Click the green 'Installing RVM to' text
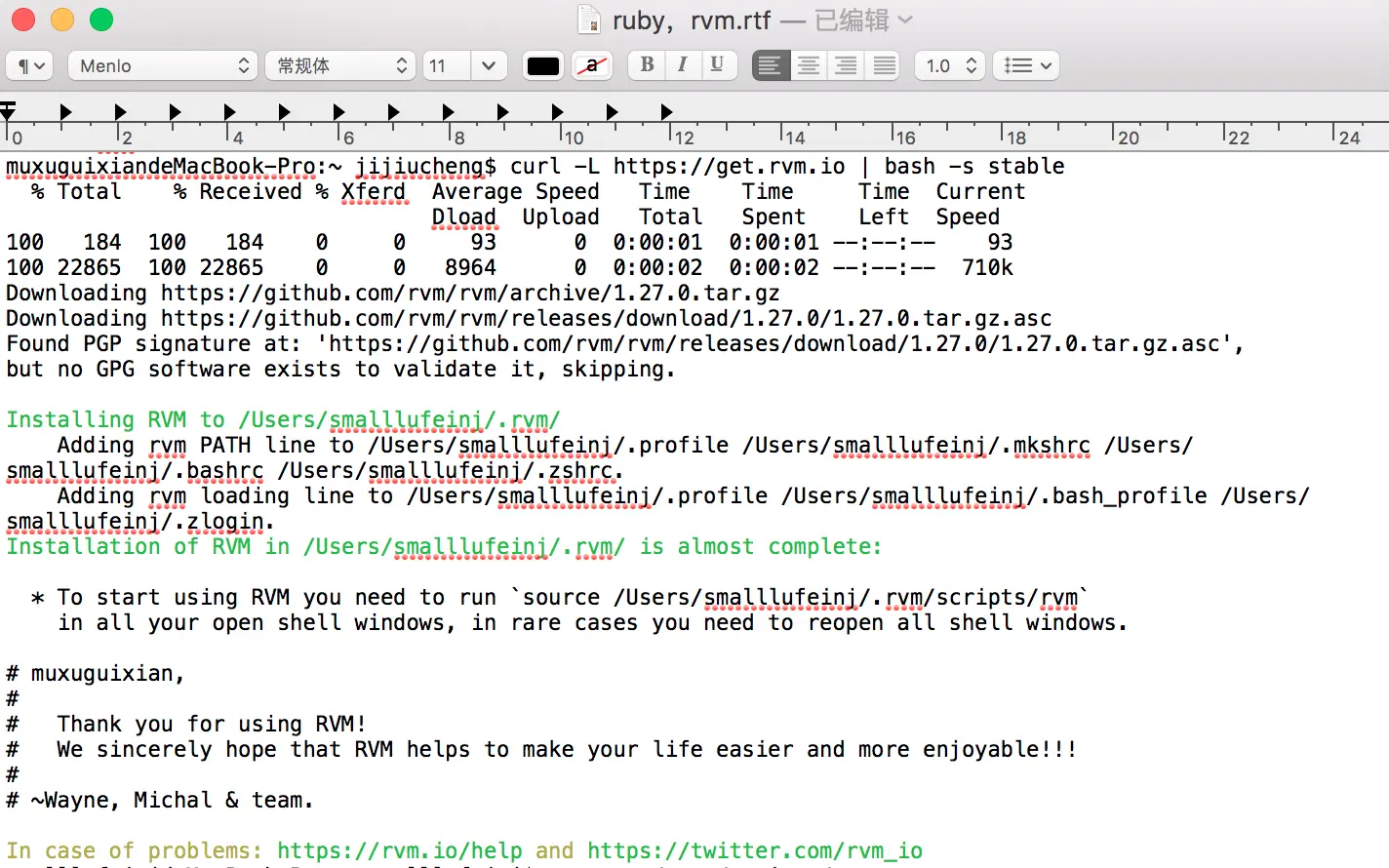Image resolution: width=1389 pixels, height=868 pixels. click(115, 419)
